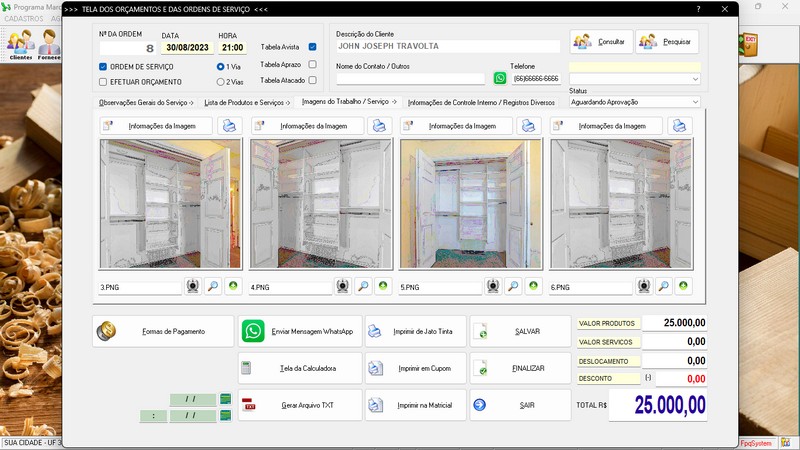800x450 pixels.
Task: Tick the Tabela Atacado checkbox
Action: pos(313,80)
